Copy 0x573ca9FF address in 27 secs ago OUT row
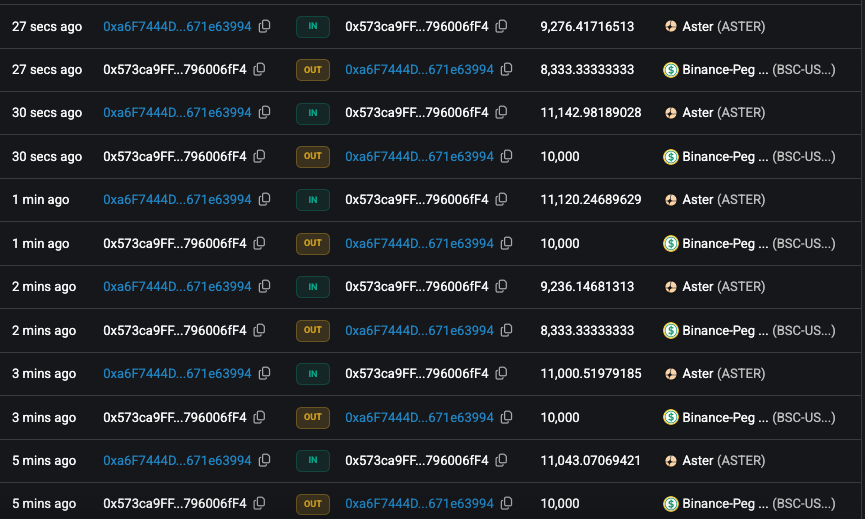 click(259, 69)
